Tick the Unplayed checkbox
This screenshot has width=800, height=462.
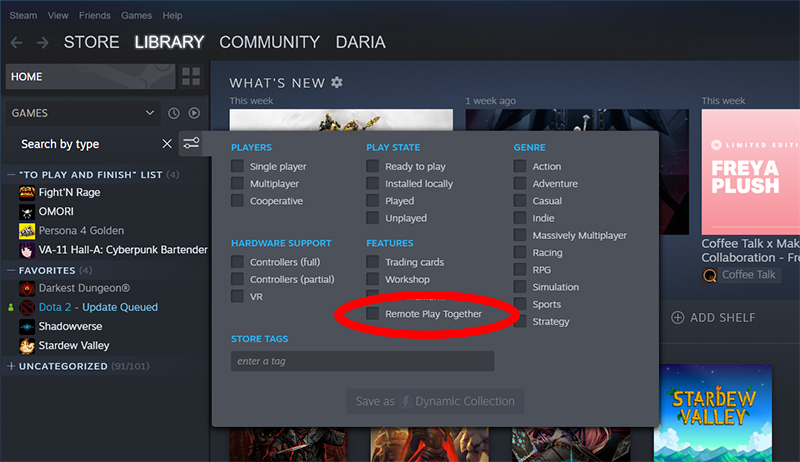click(372, 218)
